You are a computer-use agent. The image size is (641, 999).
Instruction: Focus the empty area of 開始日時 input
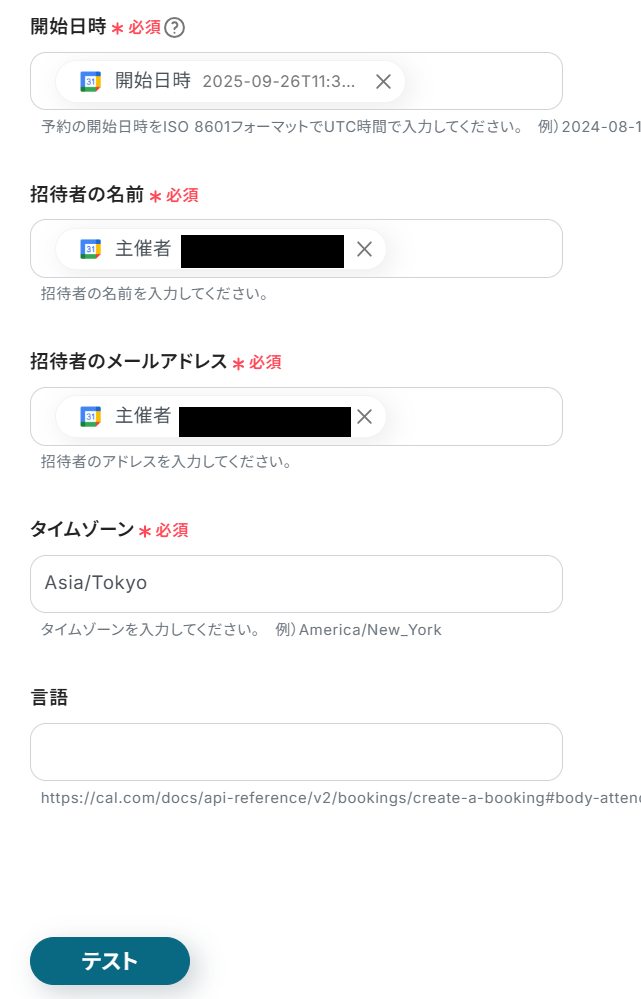[x=480, y=82]
